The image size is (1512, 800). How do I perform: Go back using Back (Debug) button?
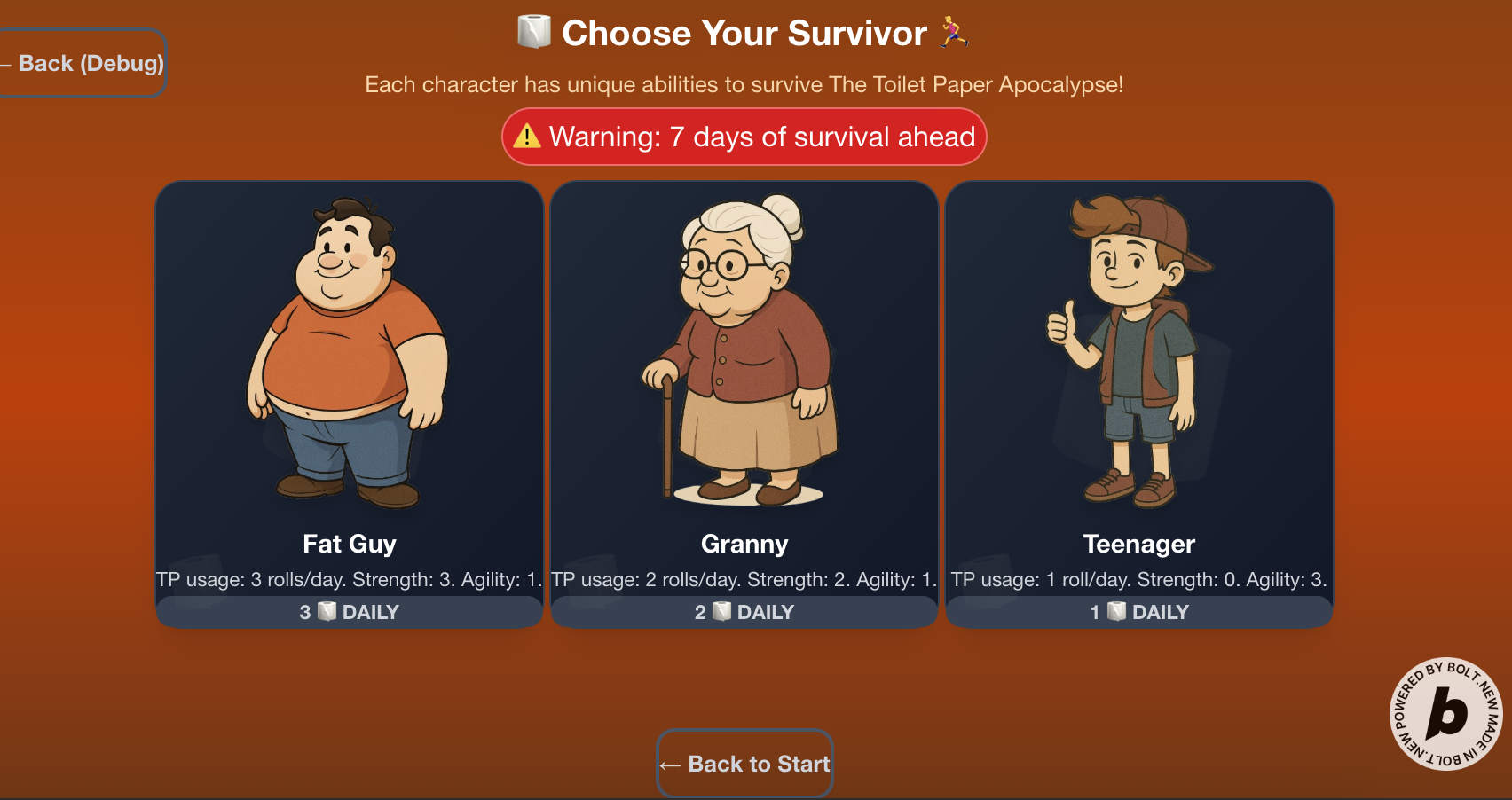pos(83,63)
